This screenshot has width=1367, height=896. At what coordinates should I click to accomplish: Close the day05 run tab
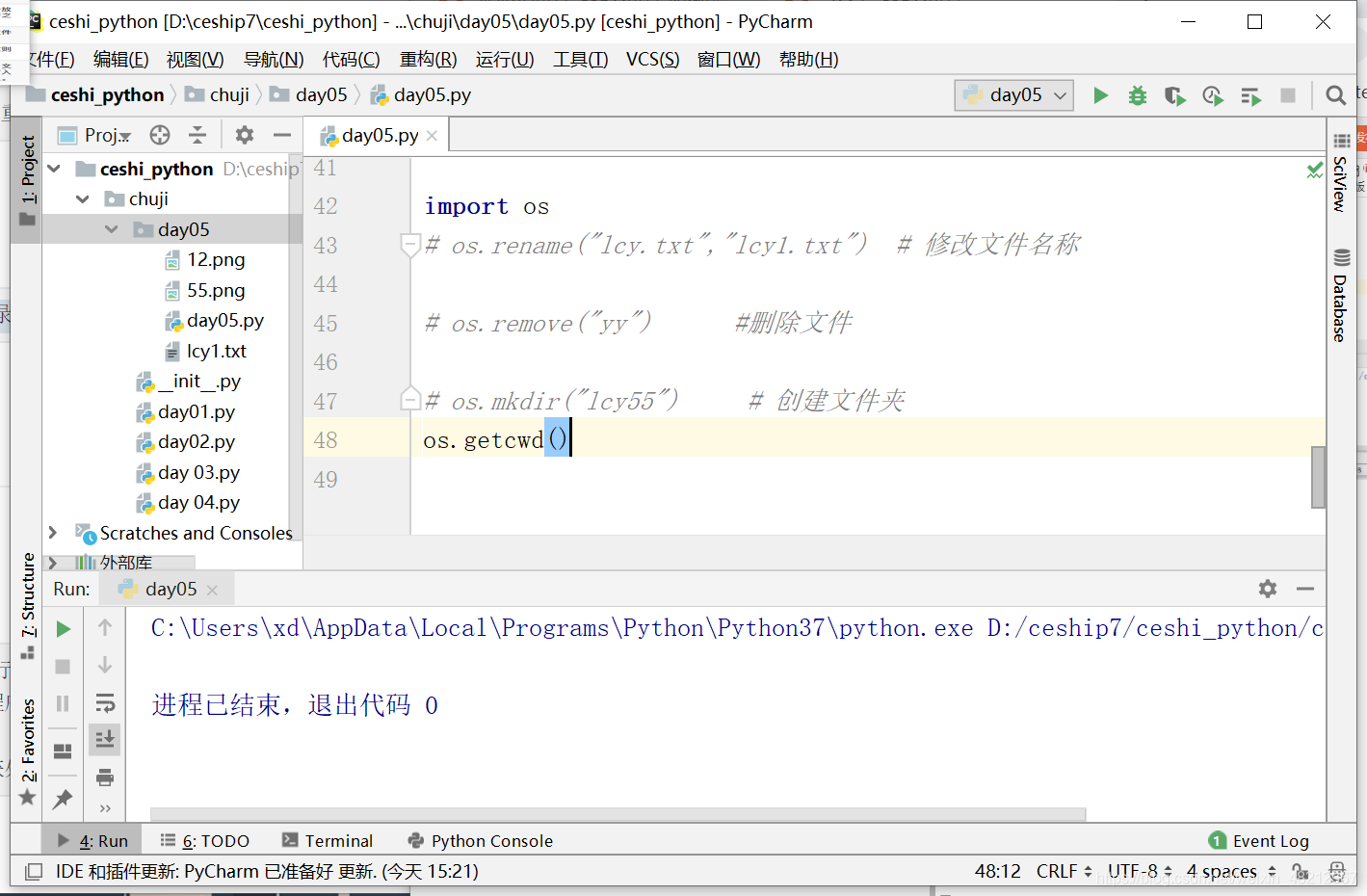coord(212,590)
